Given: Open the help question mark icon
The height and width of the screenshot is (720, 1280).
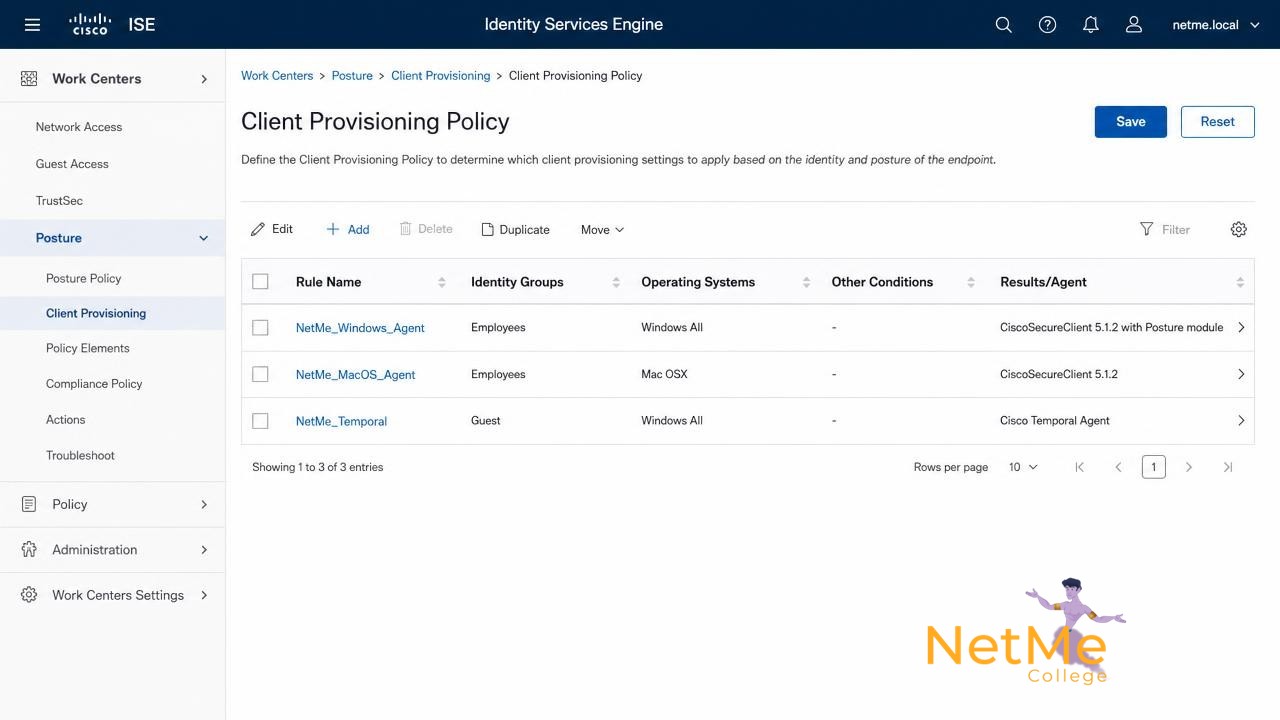Looking at the screenshot, I should [1047, 25].
